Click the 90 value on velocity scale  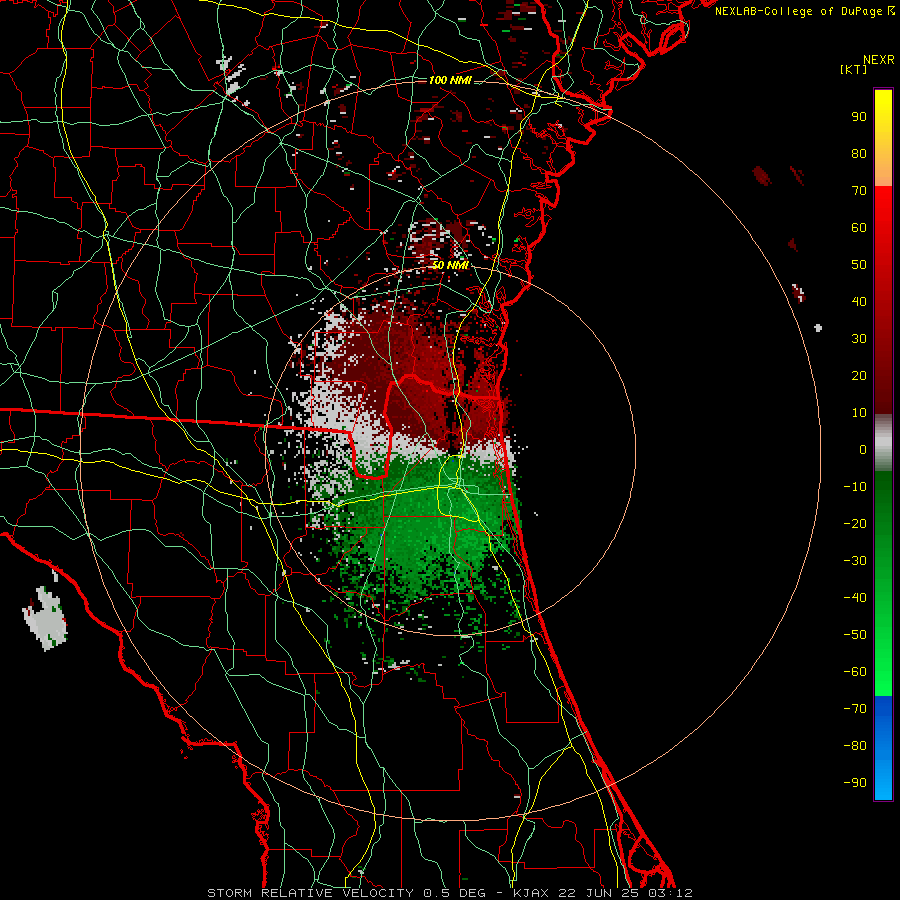pos(859,117)
